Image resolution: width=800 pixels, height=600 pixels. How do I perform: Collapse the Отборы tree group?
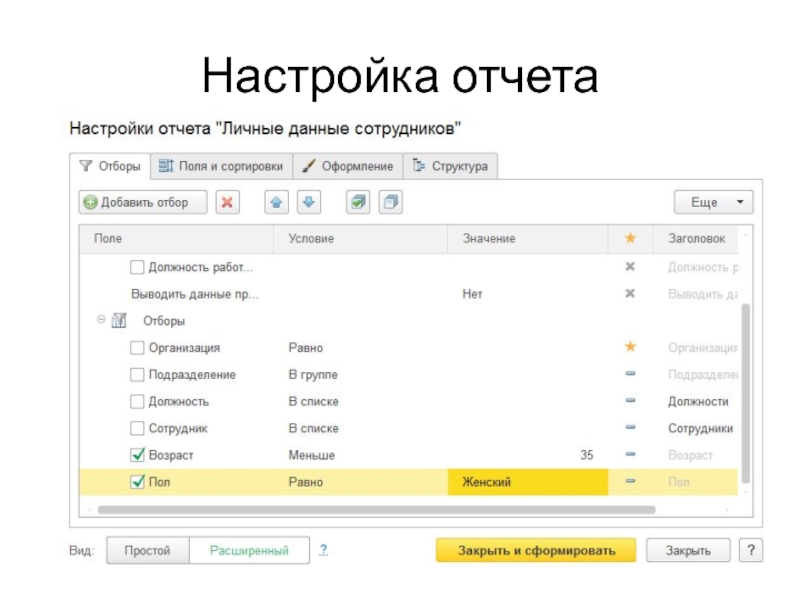pyautogui.click(x=100, y=320)
